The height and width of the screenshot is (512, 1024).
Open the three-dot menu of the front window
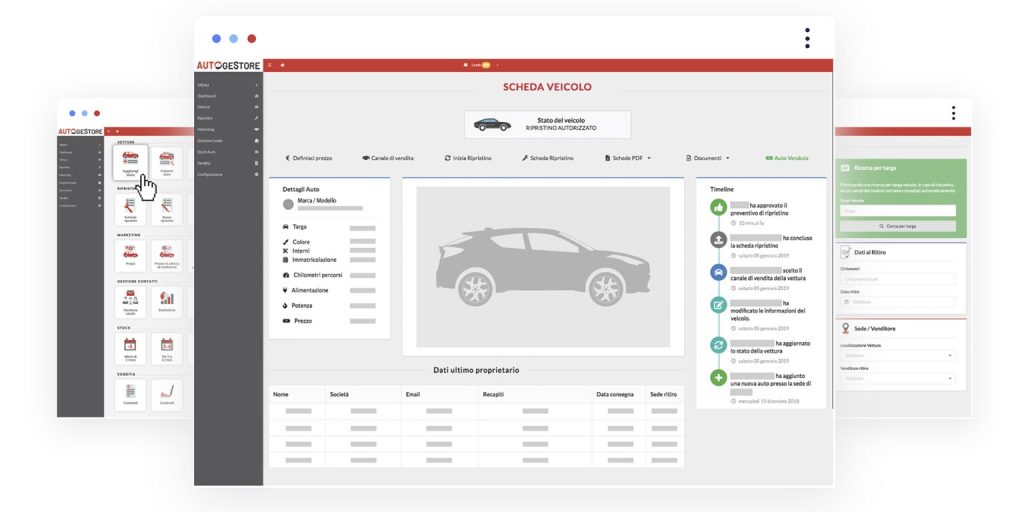(807, 38)
